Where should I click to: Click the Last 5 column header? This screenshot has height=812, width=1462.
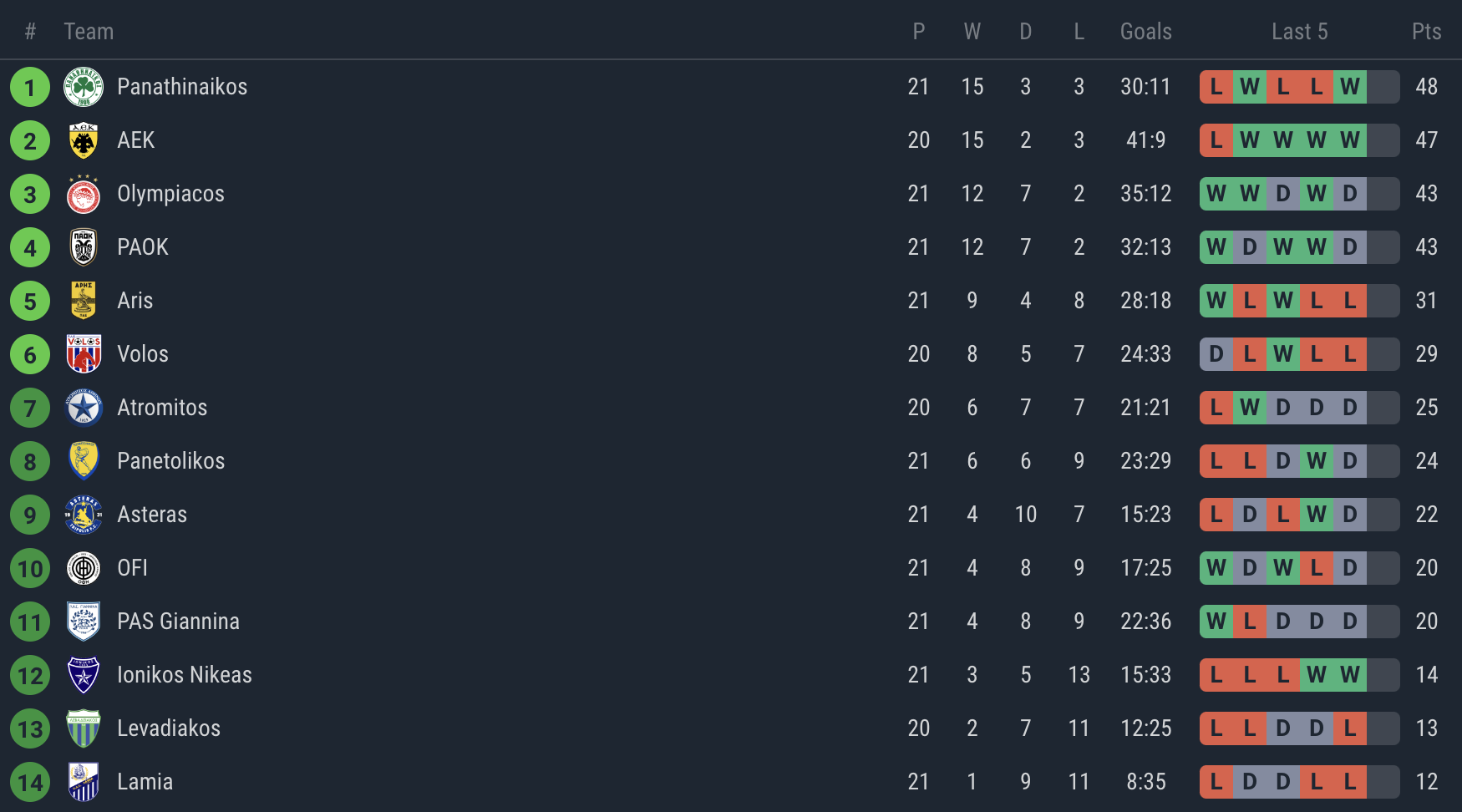1299,32
